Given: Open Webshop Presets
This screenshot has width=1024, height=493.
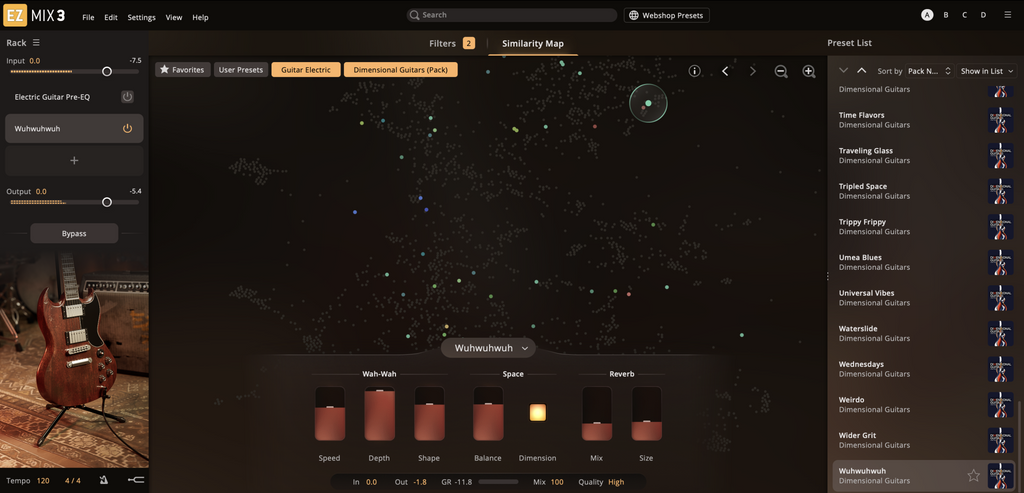Looking at the screenshot, I should pyautogui.click(x=667, y=15).
